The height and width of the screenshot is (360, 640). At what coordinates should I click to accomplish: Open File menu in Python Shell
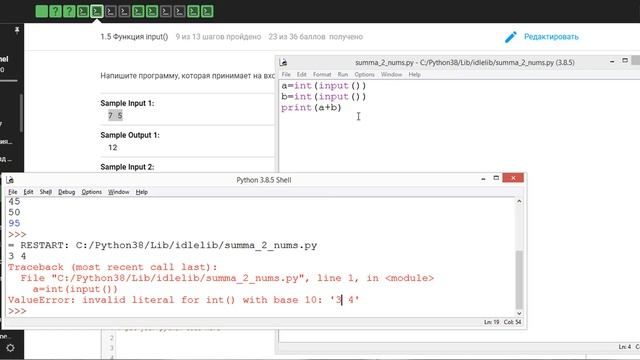pos(13,192)
